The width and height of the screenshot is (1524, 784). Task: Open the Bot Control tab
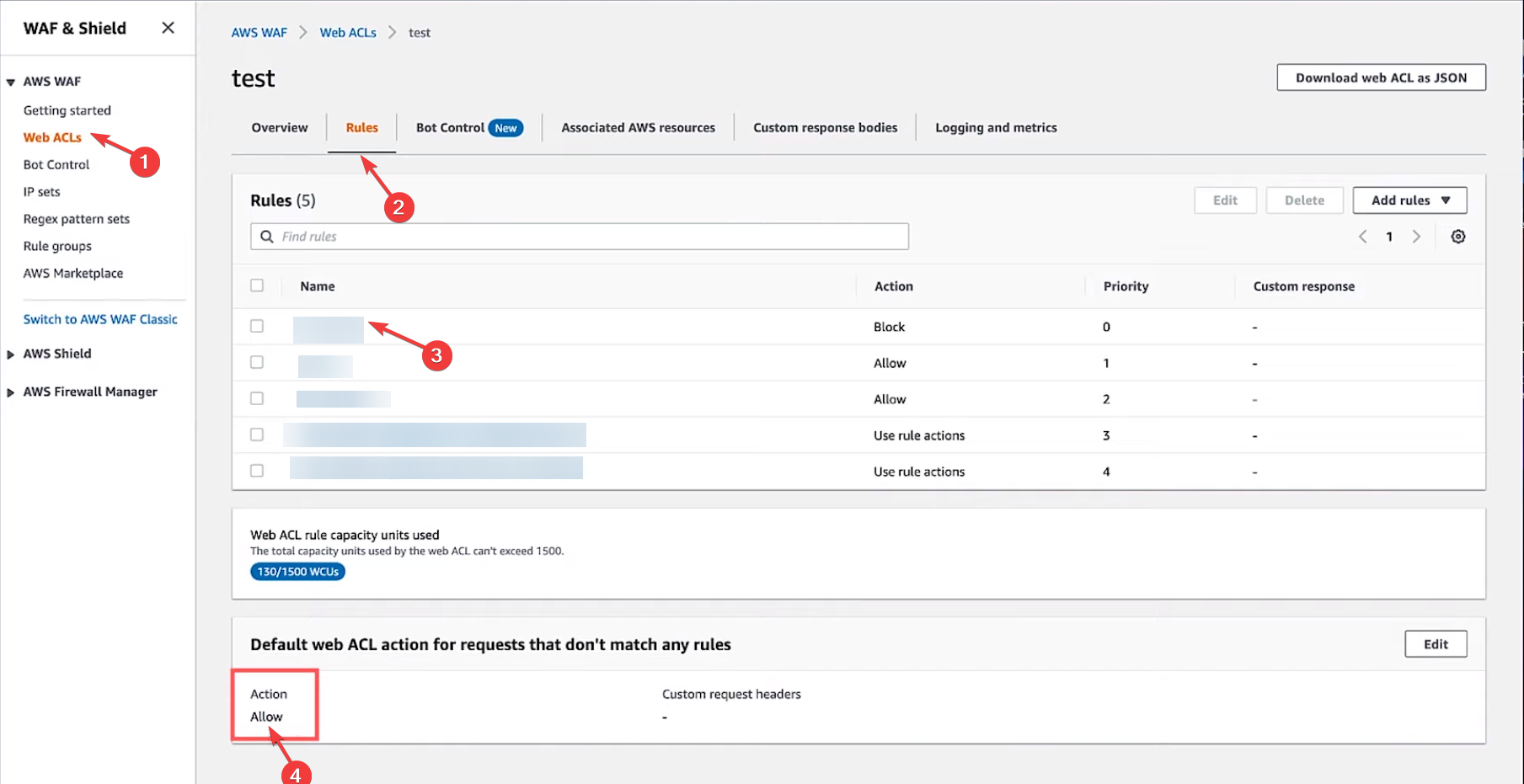pos(450,128)
